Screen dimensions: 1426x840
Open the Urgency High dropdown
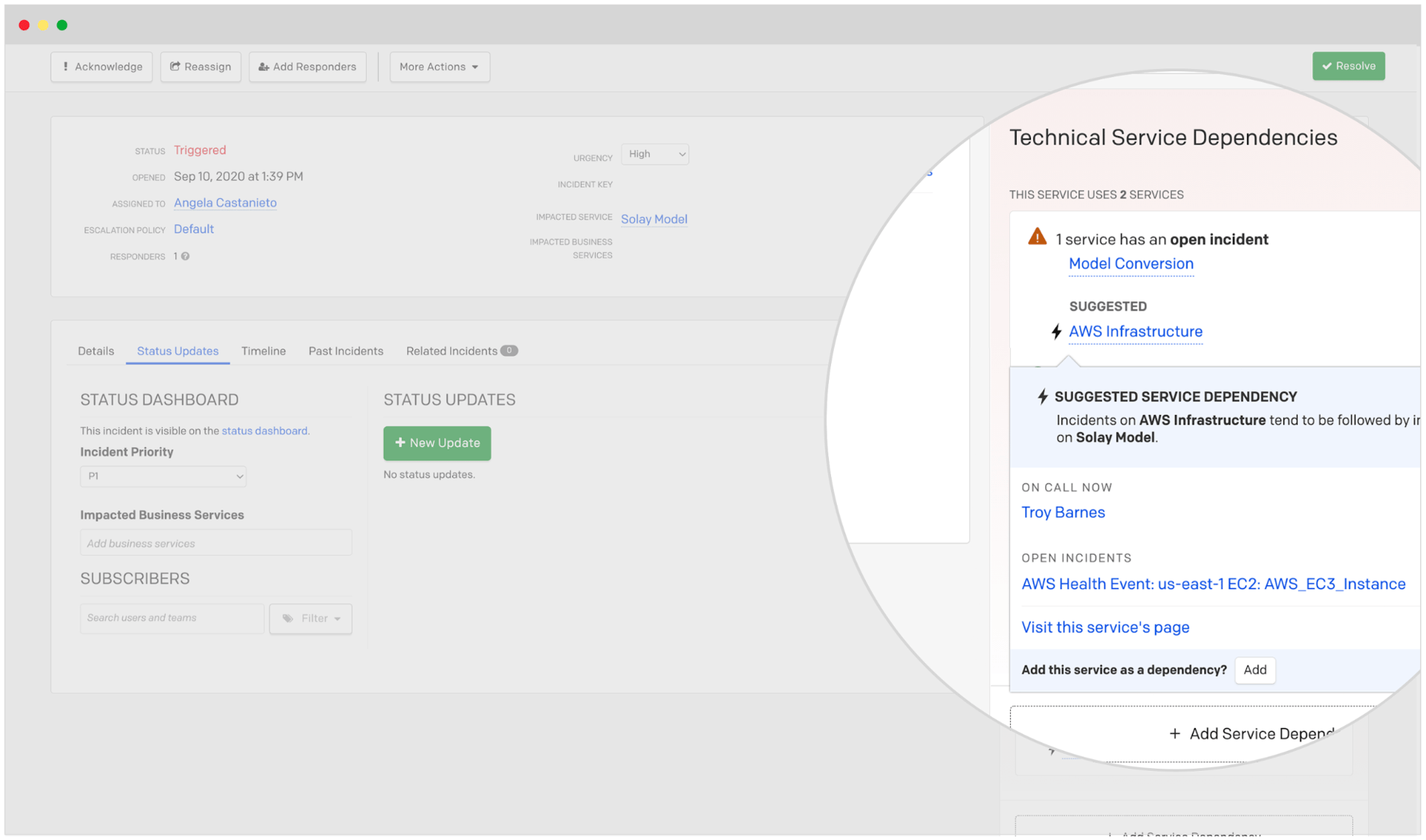tap(655, 154)
